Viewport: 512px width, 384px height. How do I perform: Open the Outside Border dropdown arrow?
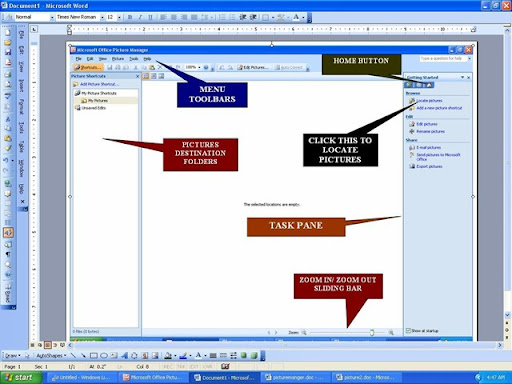pyautogui.click(x=273, y=17)
